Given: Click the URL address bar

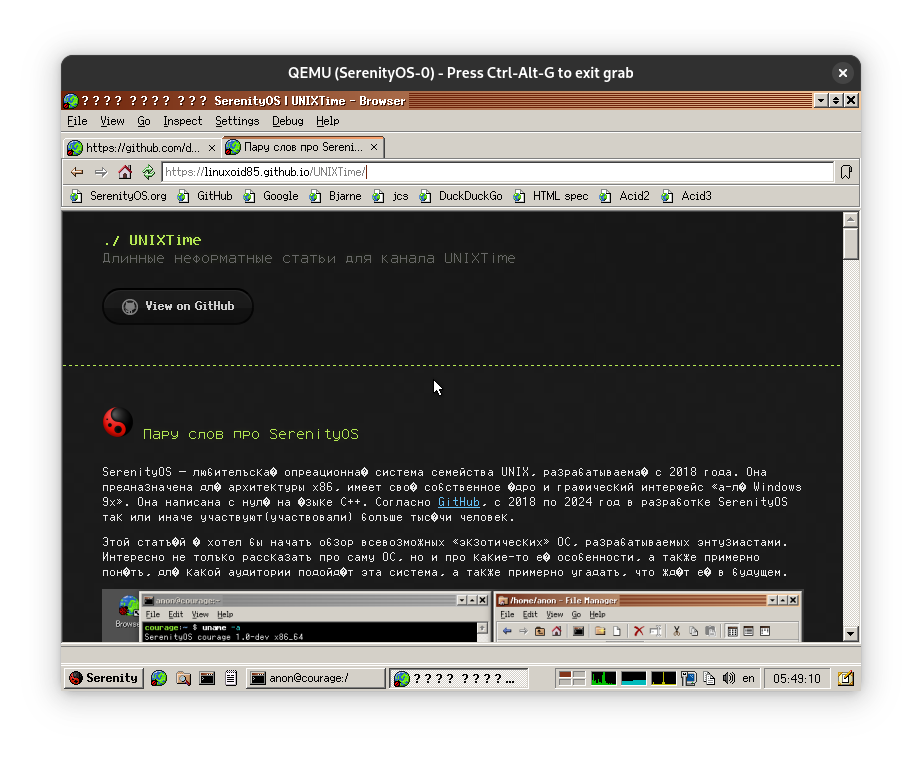Looking at the screenshot, I should pos(497,172).
